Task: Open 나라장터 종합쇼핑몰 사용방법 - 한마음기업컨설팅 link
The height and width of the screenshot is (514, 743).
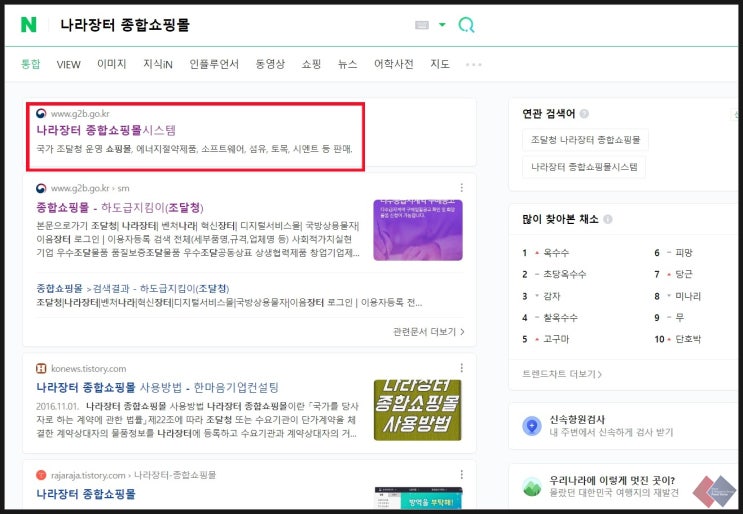Action: [157, 388]
